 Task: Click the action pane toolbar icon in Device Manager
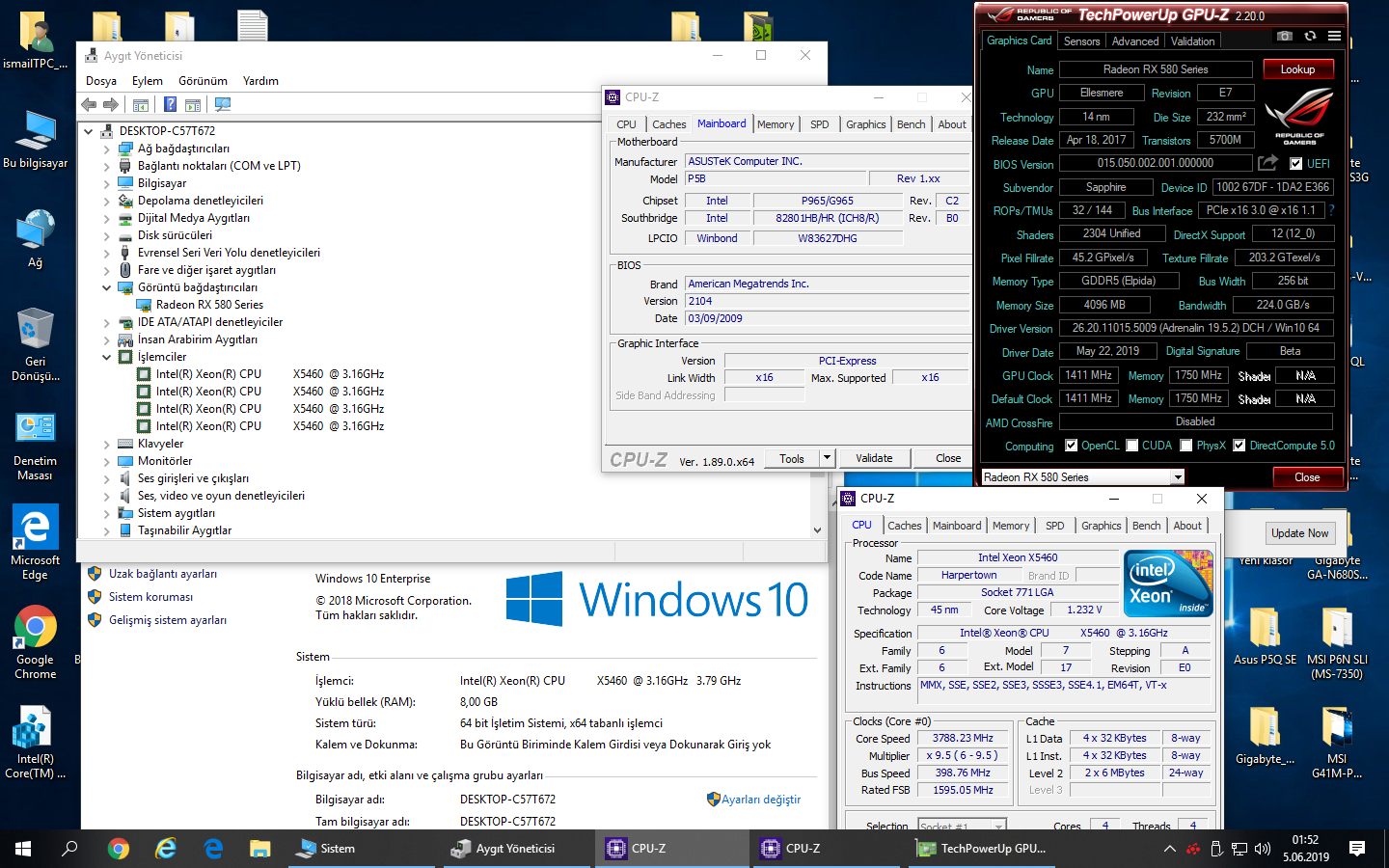pyautogui.click(x=193, y=104)
